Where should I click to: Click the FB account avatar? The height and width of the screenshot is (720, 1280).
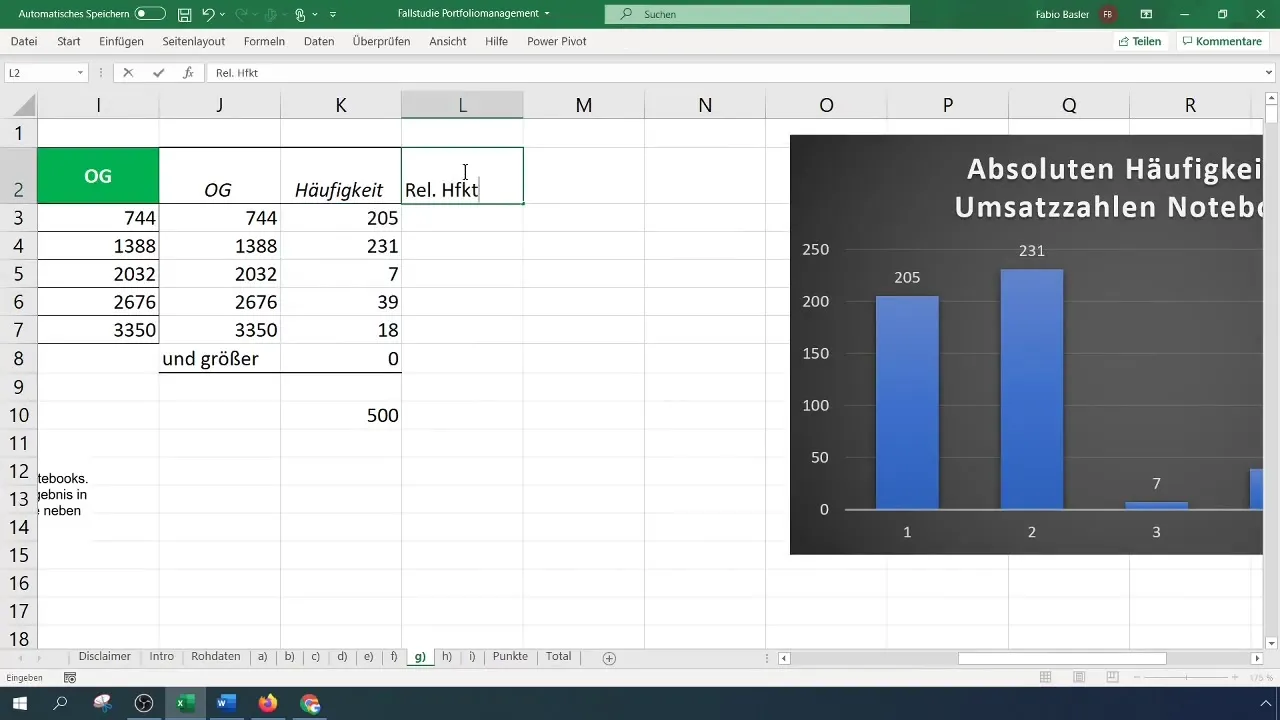1107,14
